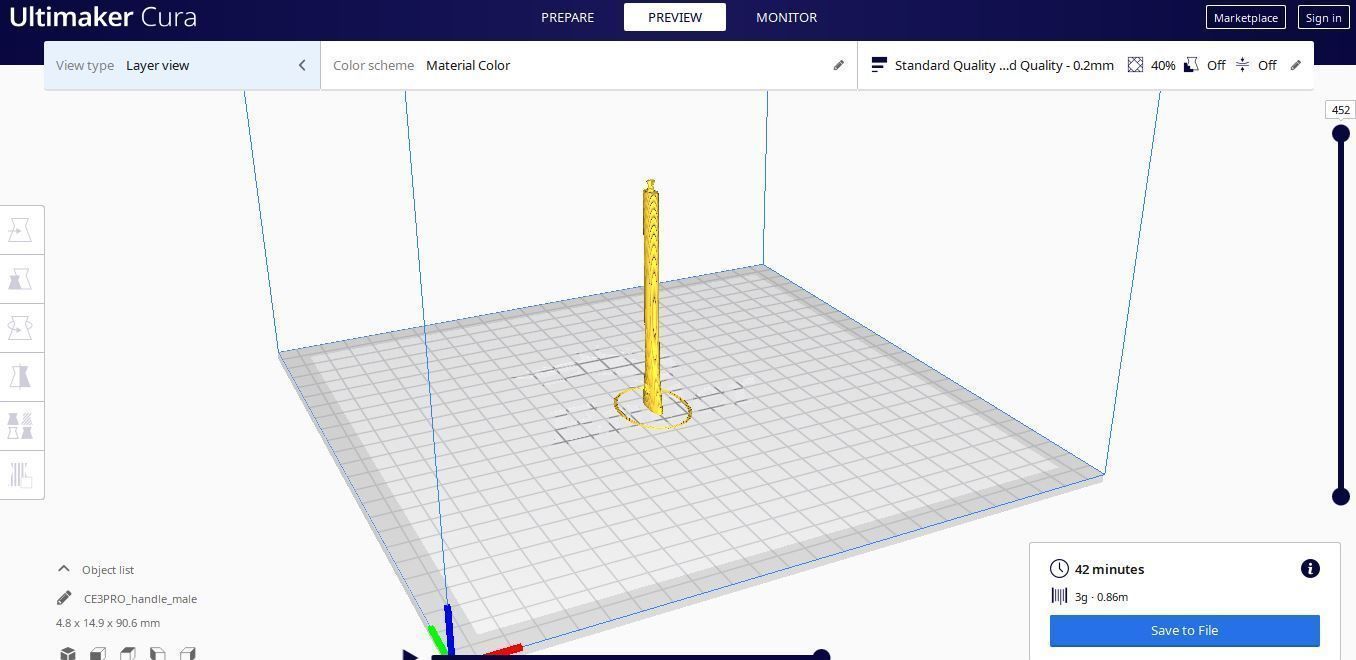Switch to top view cube icon

128,653
